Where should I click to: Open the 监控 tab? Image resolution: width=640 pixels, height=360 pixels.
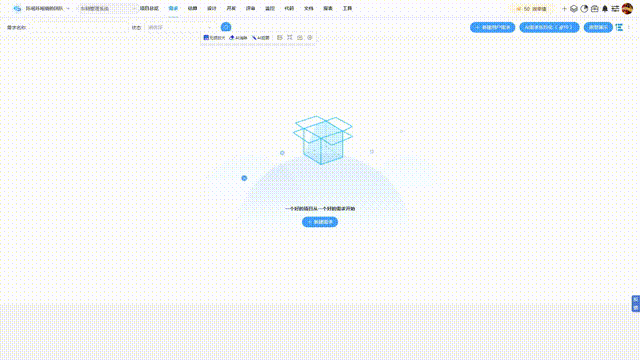pos(270,8)
